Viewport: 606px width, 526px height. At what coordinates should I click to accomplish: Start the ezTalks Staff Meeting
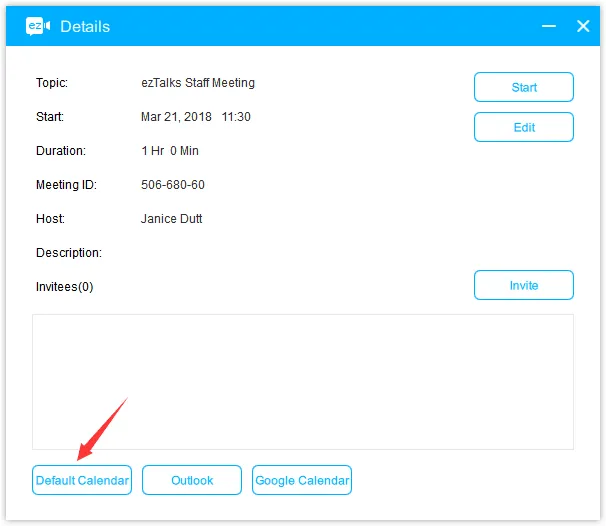pos(524,87)
